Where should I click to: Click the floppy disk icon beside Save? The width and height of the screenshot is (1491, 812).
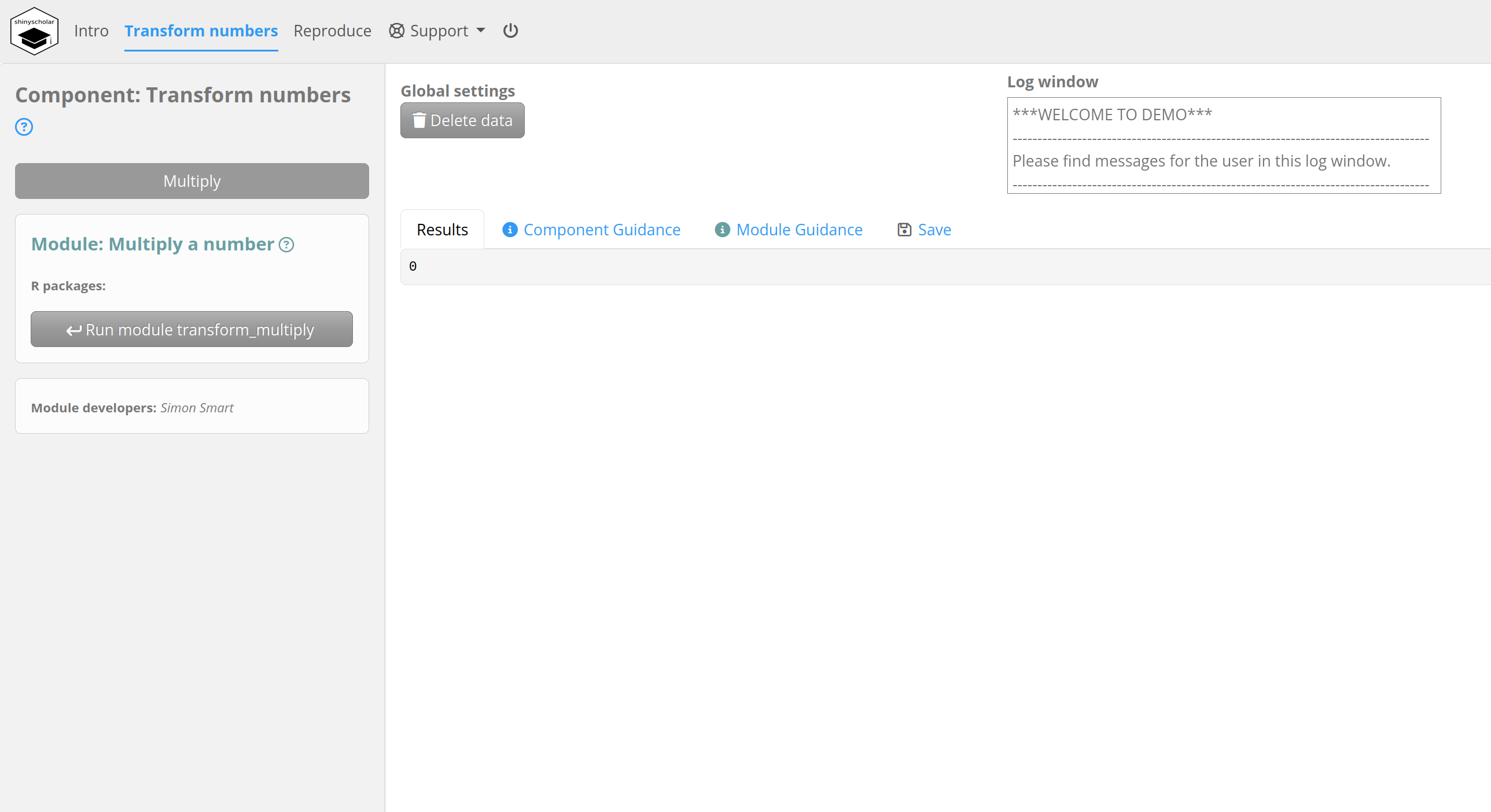pos(904,229)
